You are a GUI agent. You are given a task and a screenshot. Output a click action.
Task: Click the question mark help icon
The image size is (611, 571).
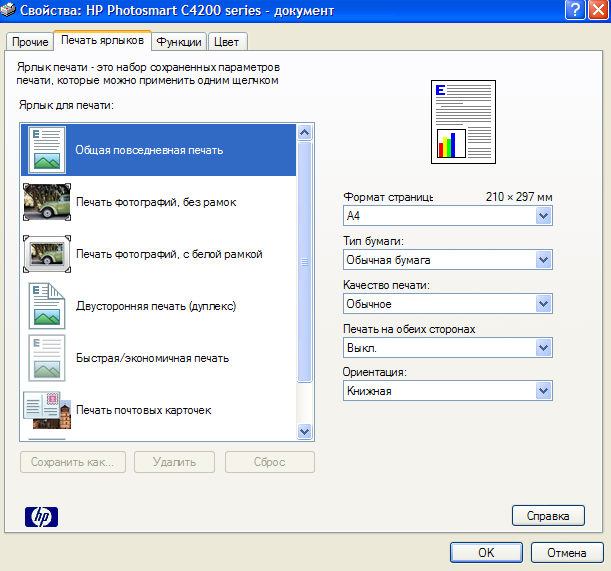[575, 10]
